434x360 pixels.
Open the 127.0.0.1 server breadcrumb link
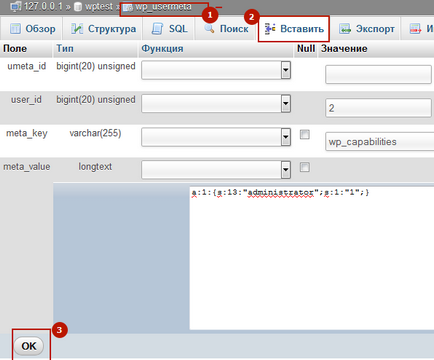click(x=43, y=7)
